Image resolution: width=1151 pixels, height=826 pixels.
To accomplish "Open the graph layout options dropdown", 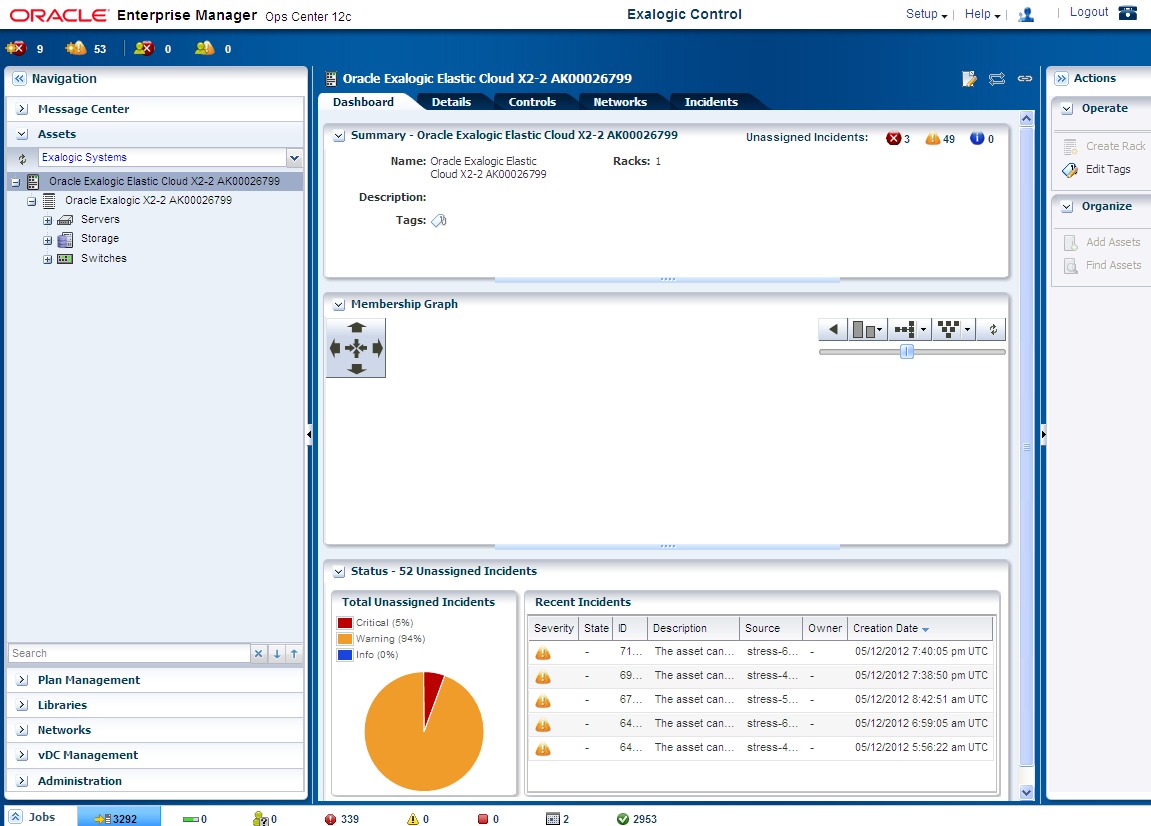I will coord(867,330).
